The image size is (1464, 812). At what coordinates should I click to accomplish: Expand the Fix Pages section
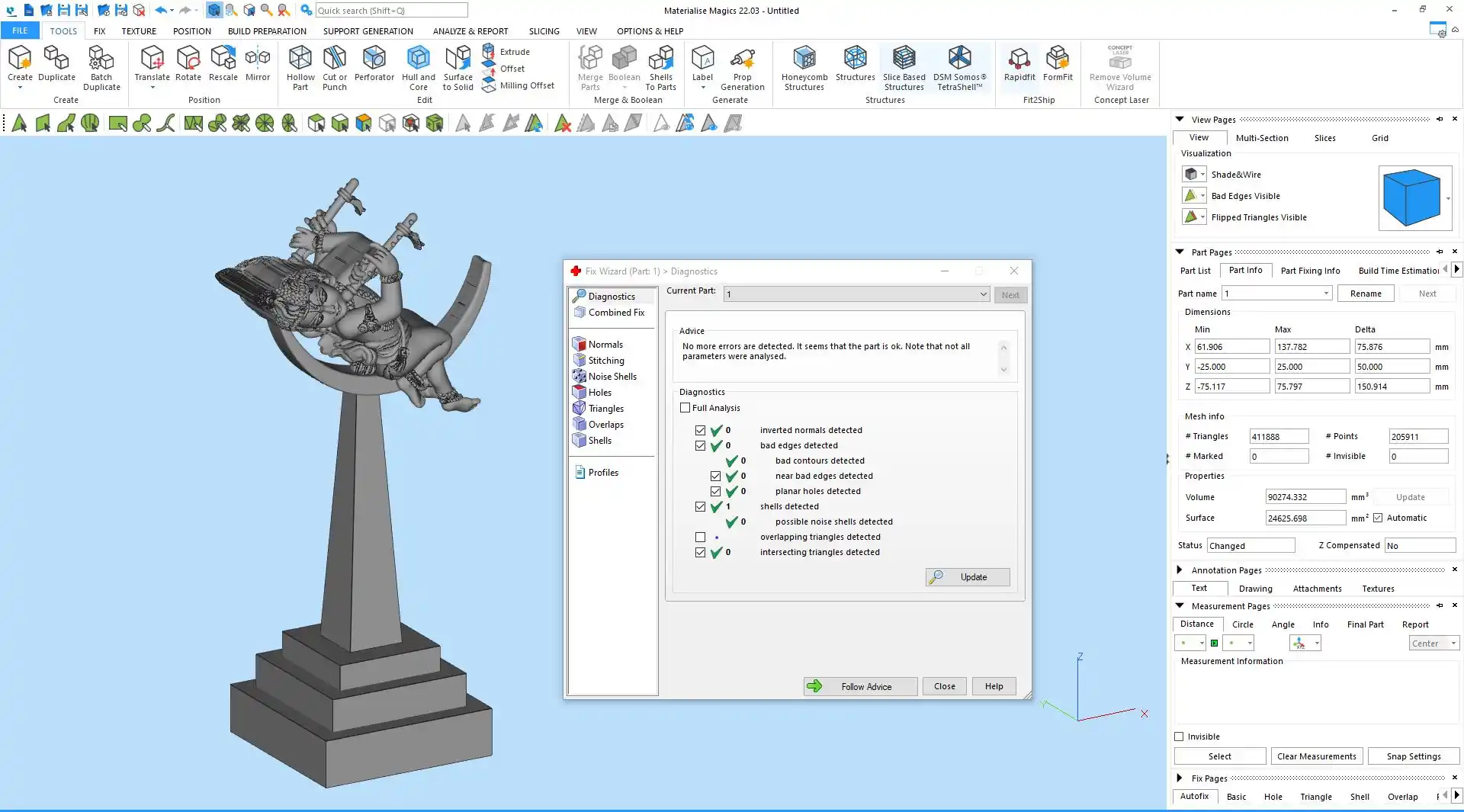[1180, 778]
